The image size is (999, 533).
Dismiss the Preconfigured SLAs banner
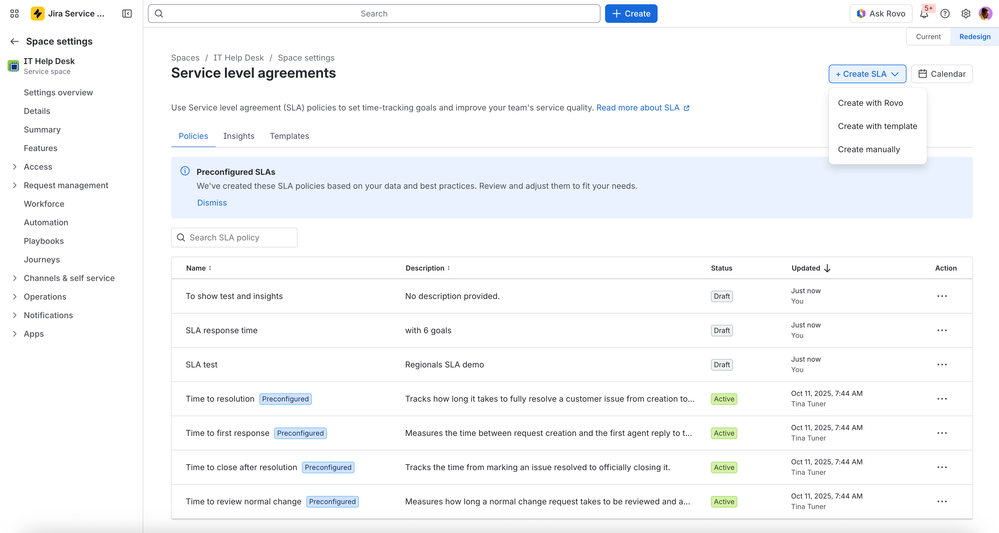212,203
